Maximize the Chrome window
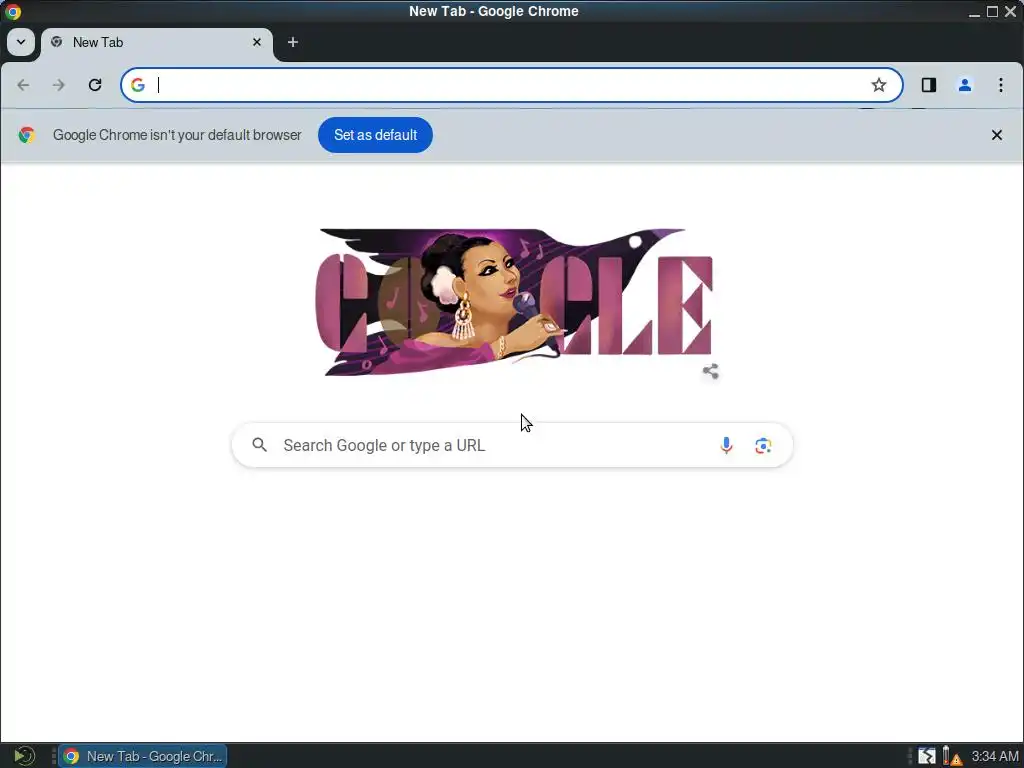Screen dimensions: 1024x768 [x=992, y=12]
